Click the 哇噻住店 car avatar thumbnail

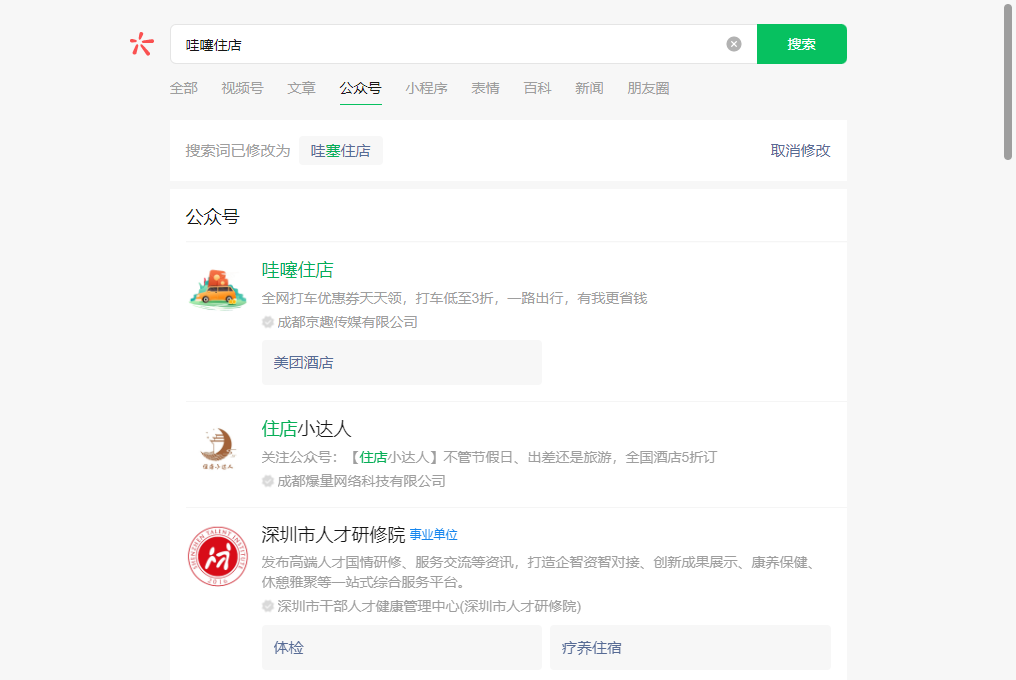(x=218, y=288)
